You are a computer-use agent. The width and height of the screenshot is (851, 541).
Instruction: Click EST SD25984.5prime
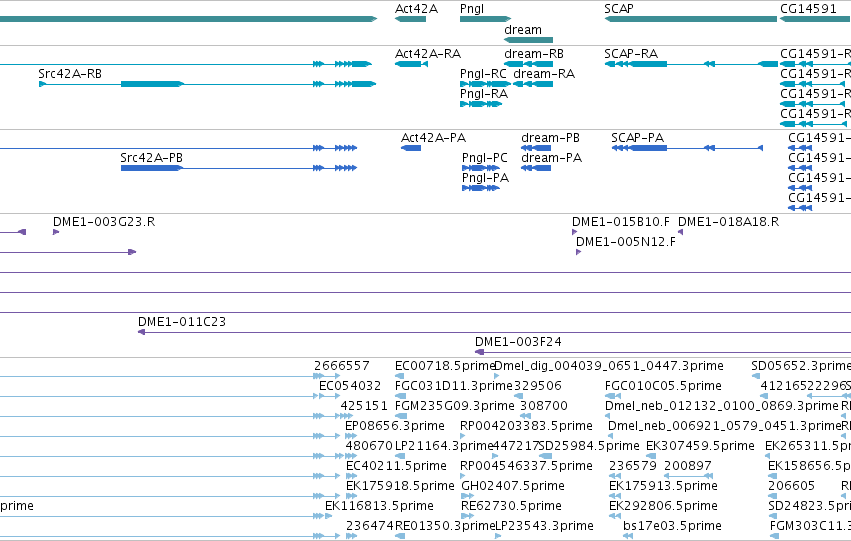(x=590, y=446)
